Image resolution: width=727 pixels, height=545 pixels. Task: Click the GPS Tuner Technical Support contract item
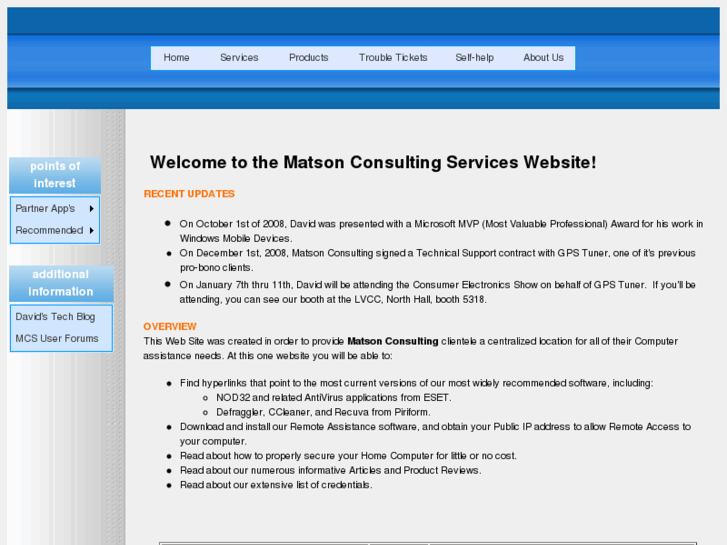pos(438,260)
